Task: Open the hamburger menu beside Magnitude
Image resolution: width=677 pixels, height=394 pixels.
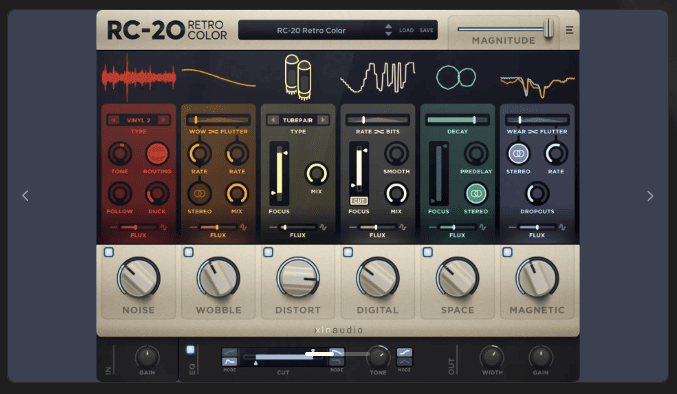Action: click(569, 30)
